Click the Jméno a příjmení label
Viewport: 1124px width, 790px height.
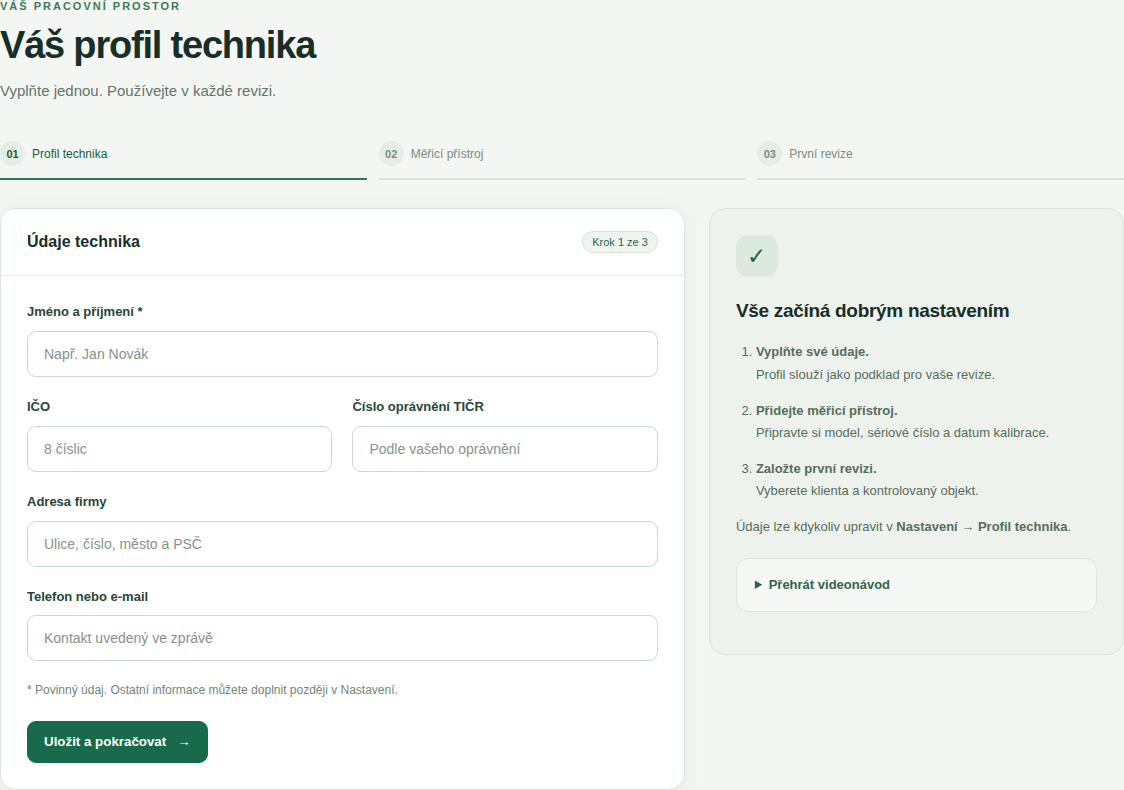pyautogui.click(x=85, y=312)
